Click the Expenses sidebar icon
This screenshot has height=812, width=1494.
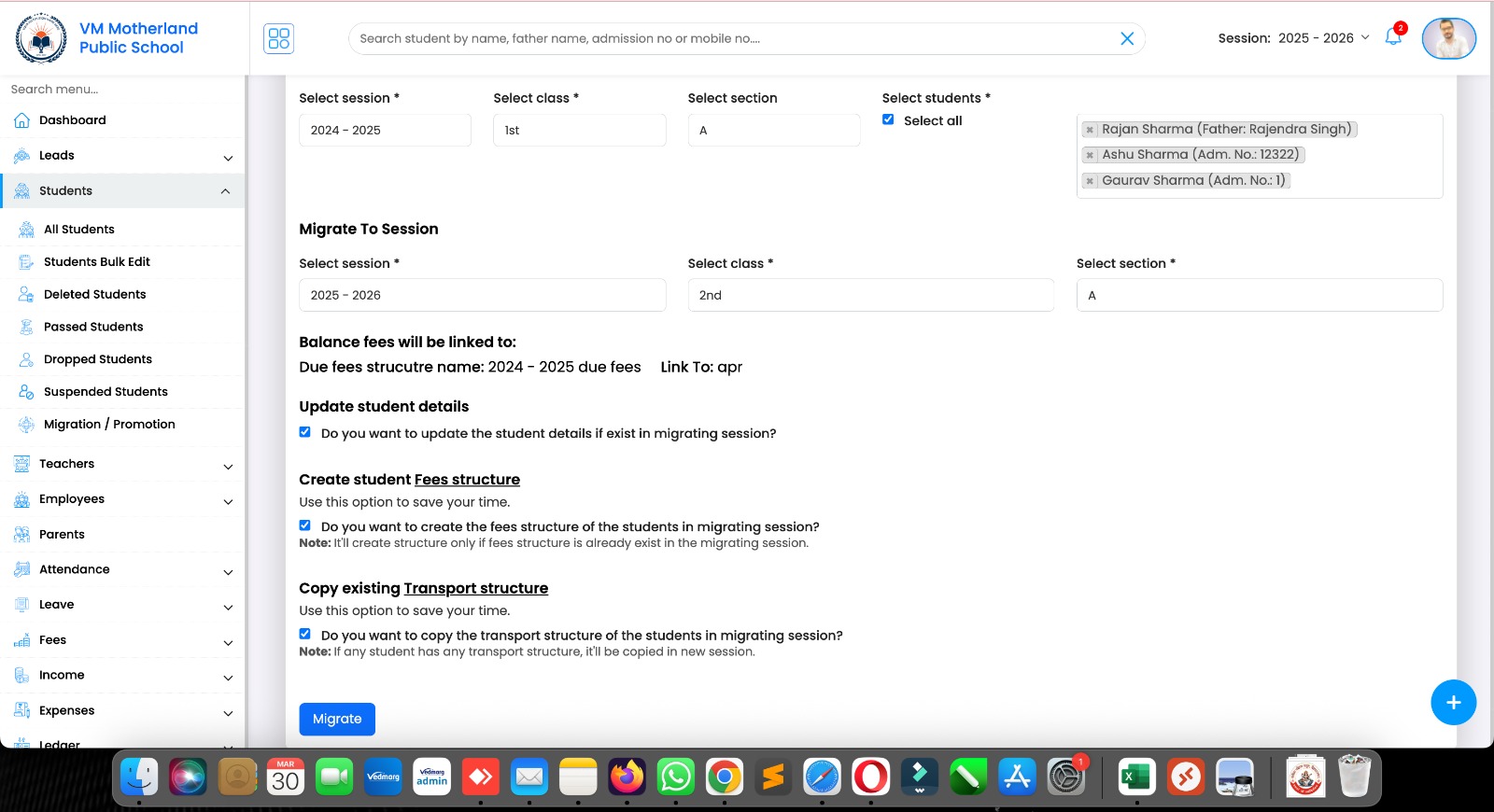coord(22,711)
